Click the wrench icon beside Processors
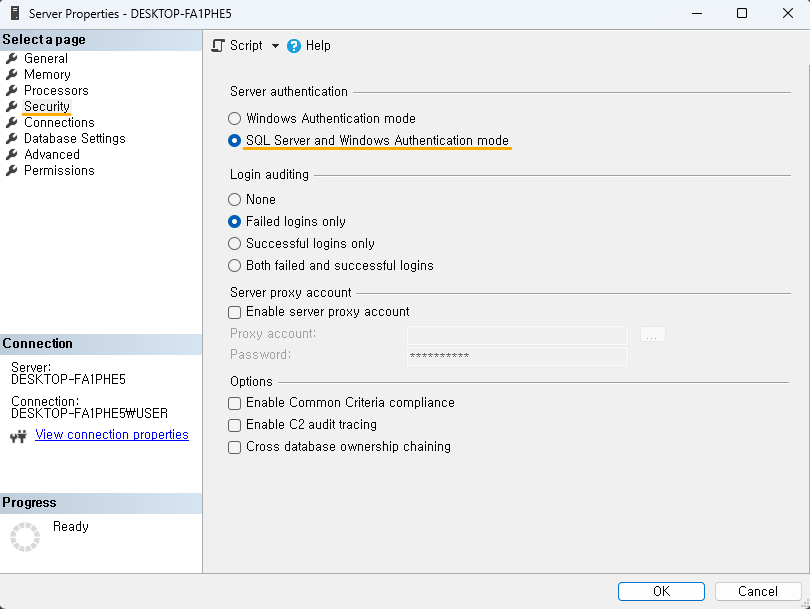The height and width of the screenshot is (609, 810). coord(11,90)
